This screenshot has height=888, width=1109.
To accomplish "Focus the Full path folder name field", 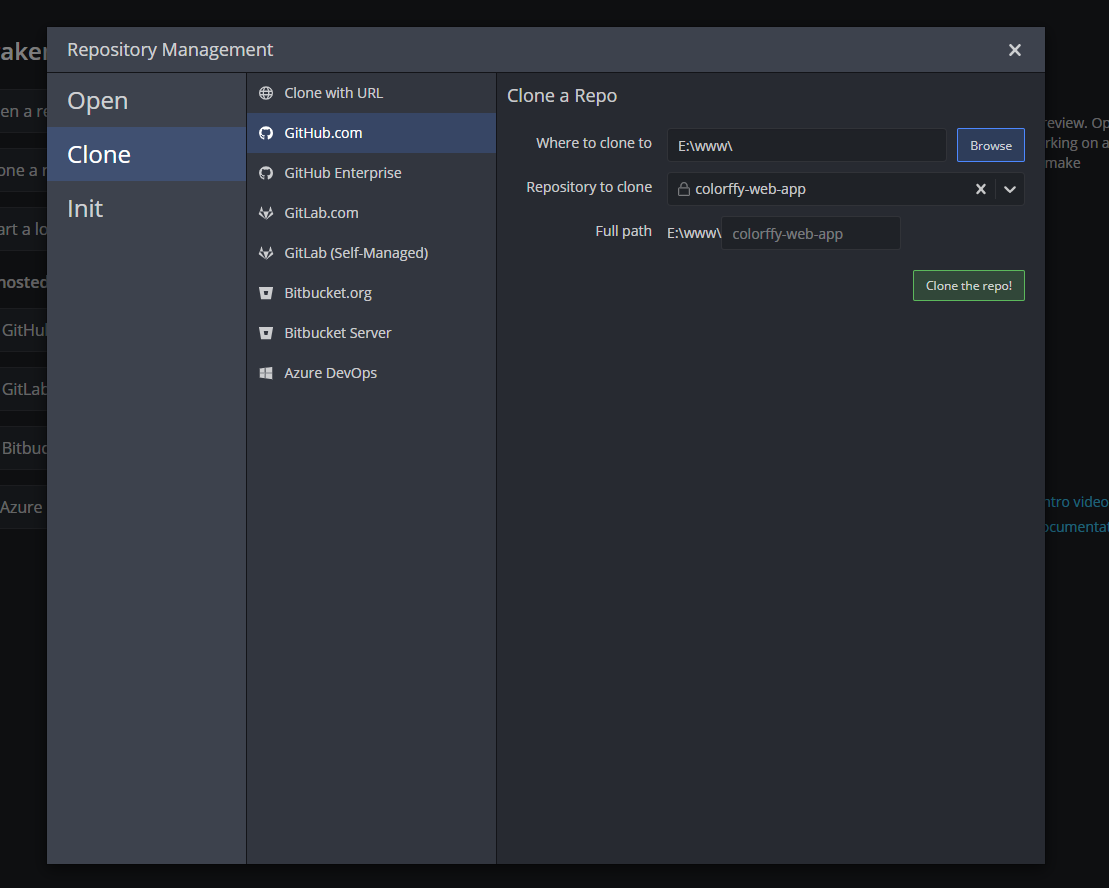I will [x=811, y=233].
